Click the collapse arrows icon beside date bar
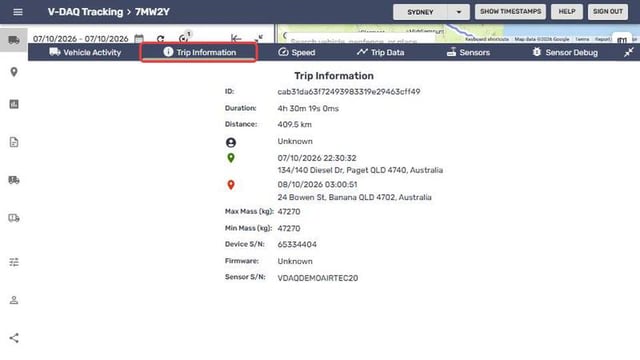The width and height of the screenshot is (640, 360). pos(258,38)
